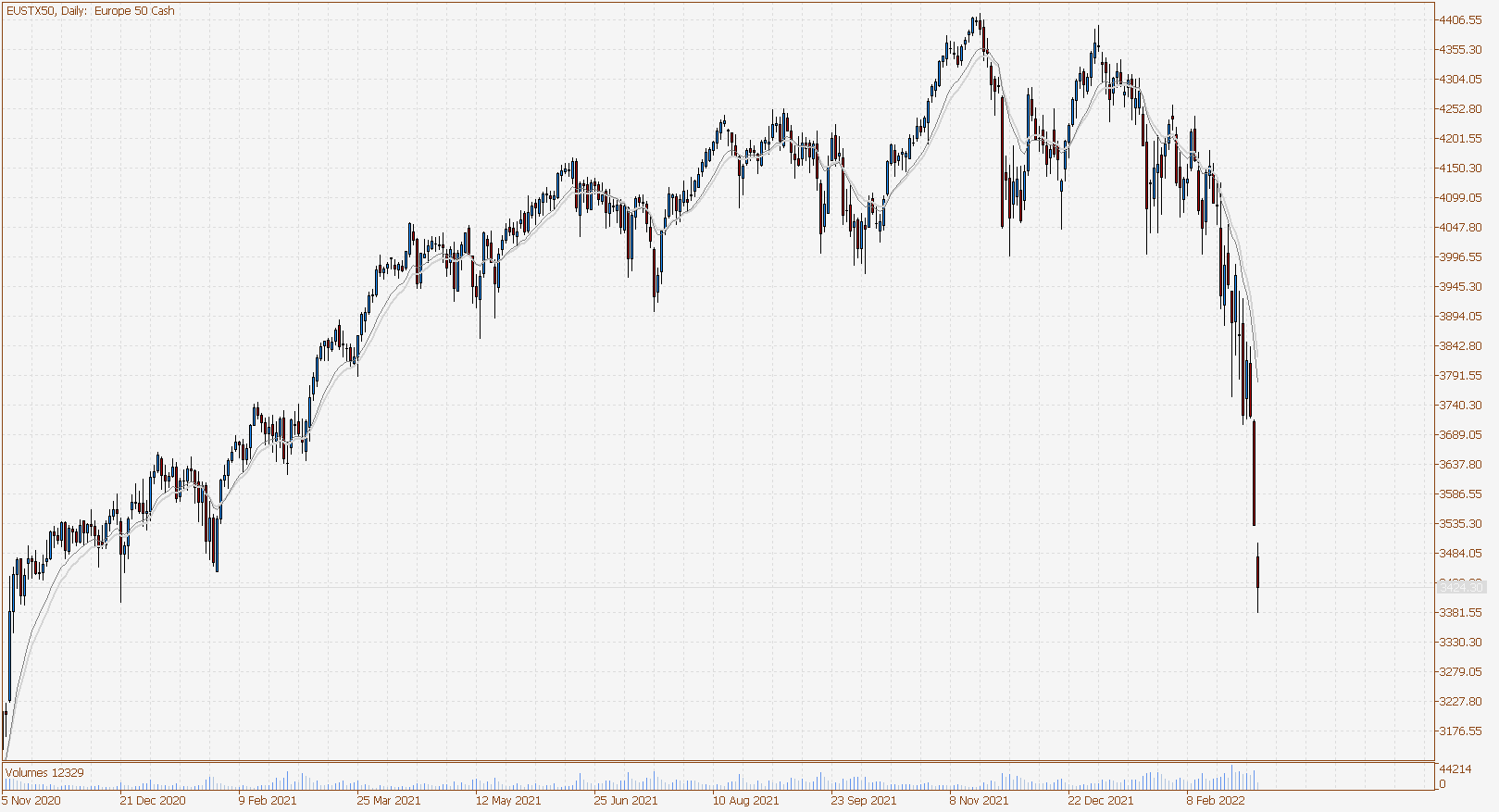Click the 4304.05 price axis label
Image resolution: width=1499 pixels, height=812 pixels.
1460,79
